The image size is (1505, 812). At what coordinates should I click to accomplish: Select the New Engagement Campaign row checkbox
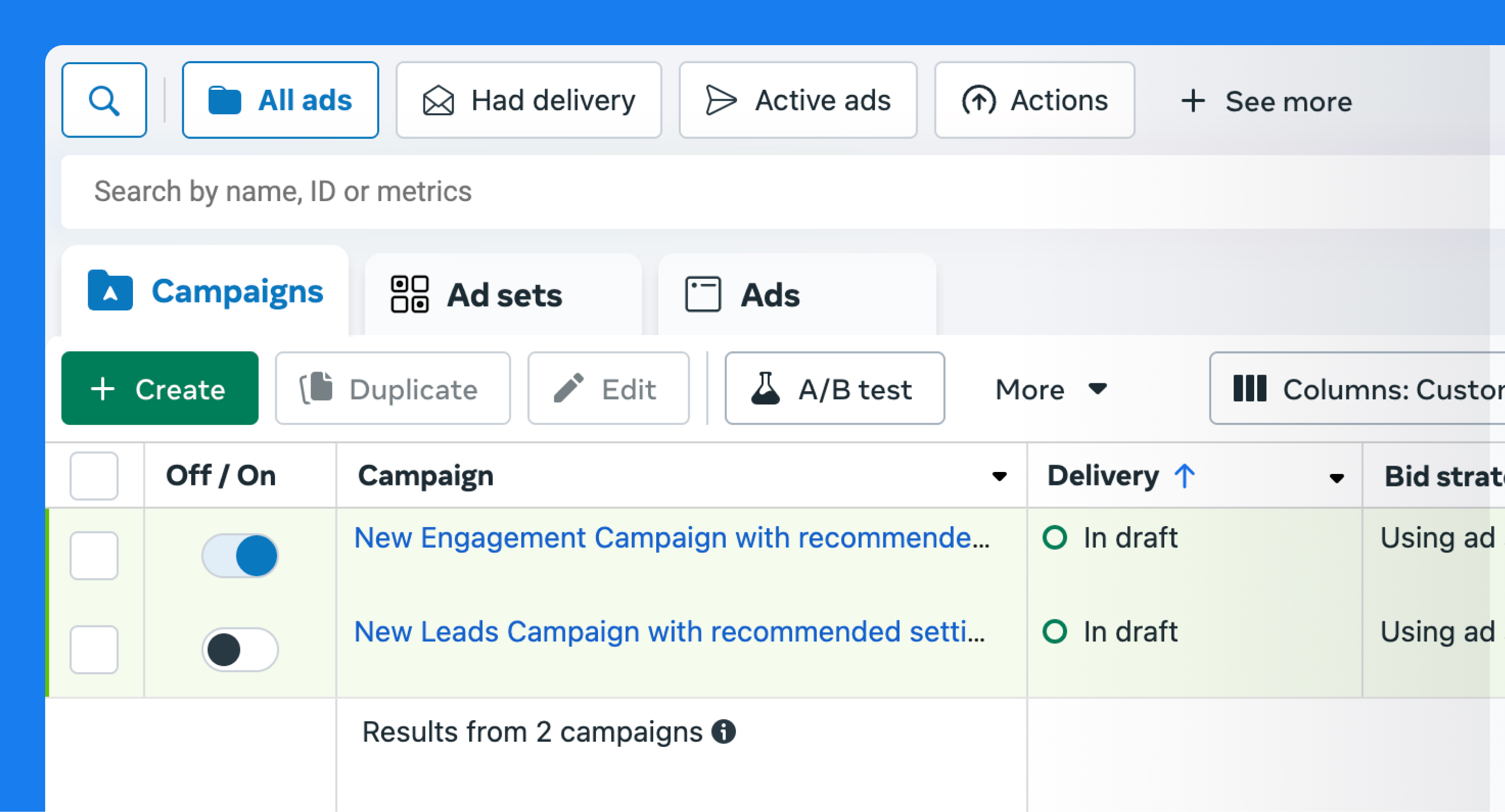pos(94,556)
